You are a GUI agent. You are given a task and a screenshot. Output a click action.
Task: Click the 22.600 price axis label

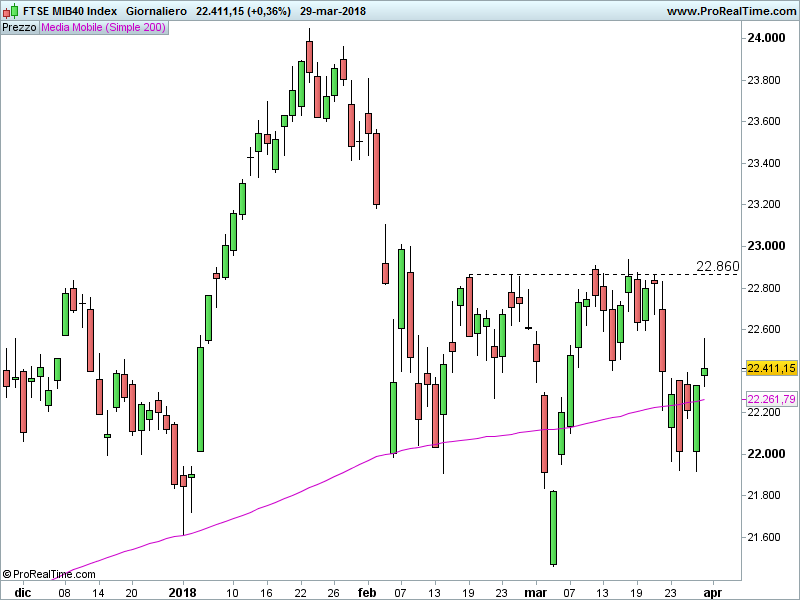tap(764, 330)
